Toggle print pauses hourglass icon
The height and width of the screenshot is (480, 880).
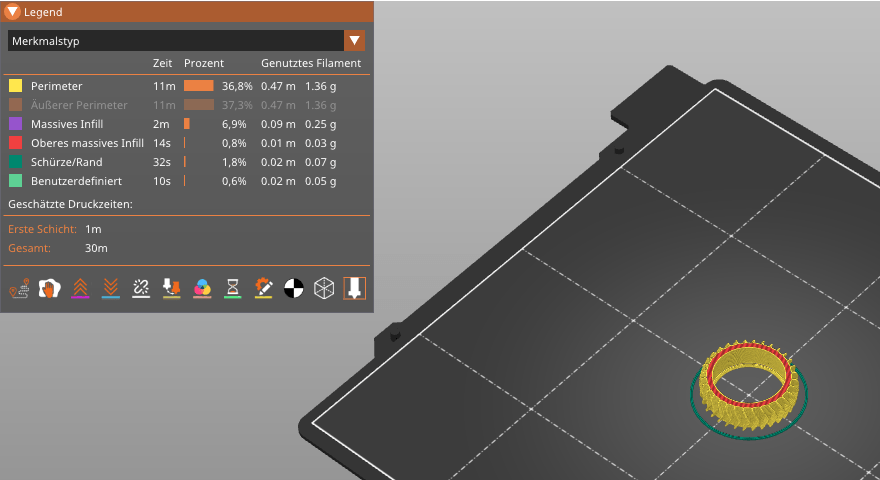tap(233, 288)
